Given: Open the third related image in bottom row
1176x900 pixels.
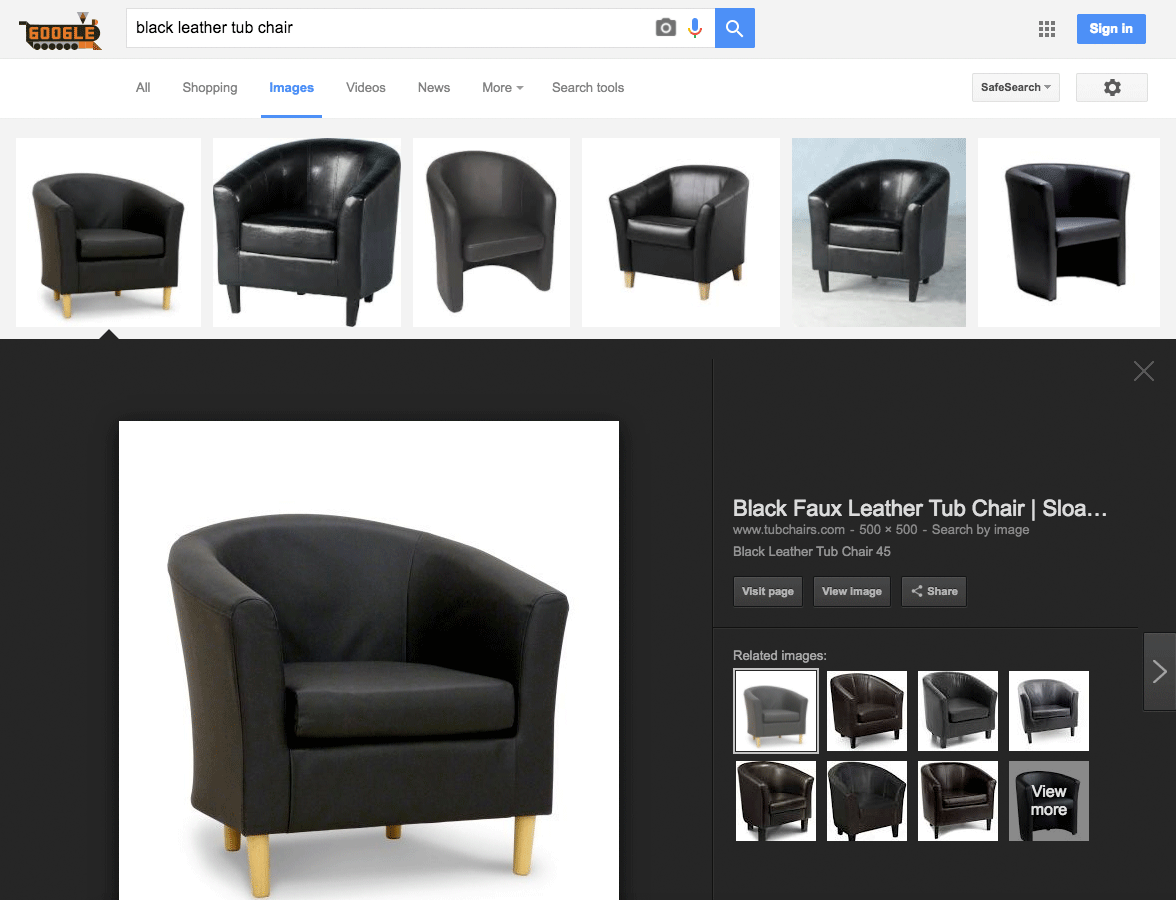Looking at the screenshot, I should tap(958, 801).
